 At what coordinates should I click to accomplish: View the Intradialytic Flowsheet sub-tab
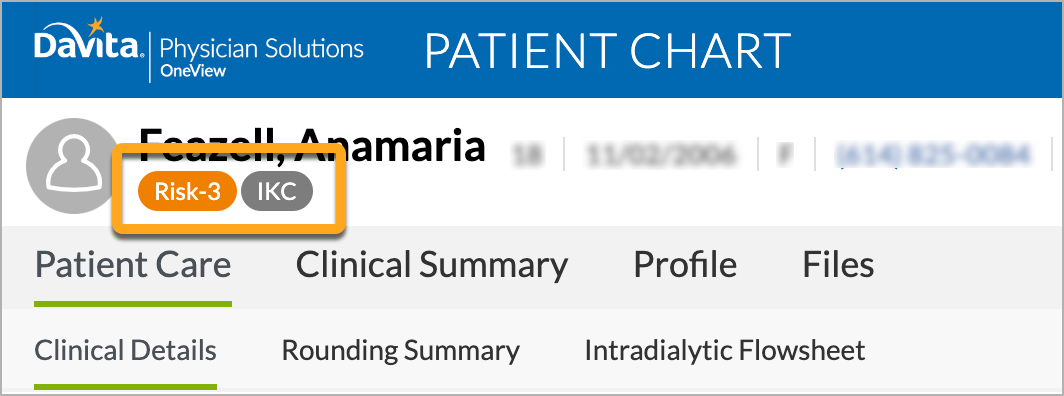tap(725, 351)
